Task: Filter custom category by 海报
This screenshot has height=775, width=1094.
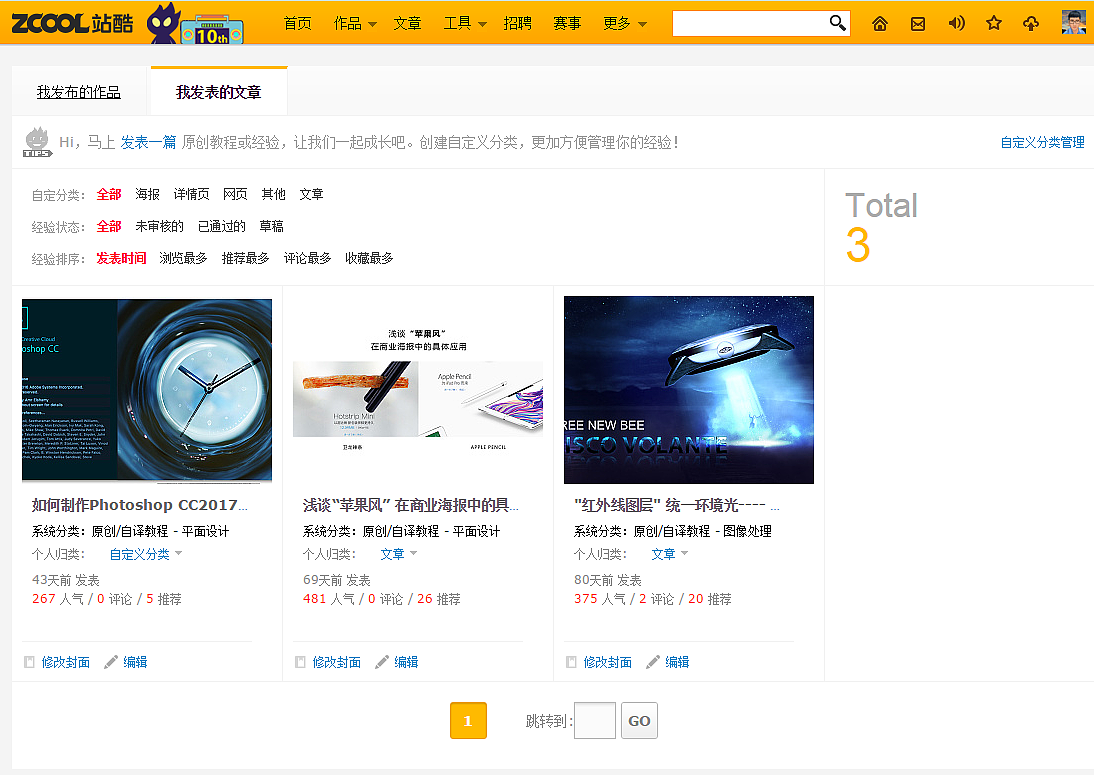Action: (x=147, y=194)
